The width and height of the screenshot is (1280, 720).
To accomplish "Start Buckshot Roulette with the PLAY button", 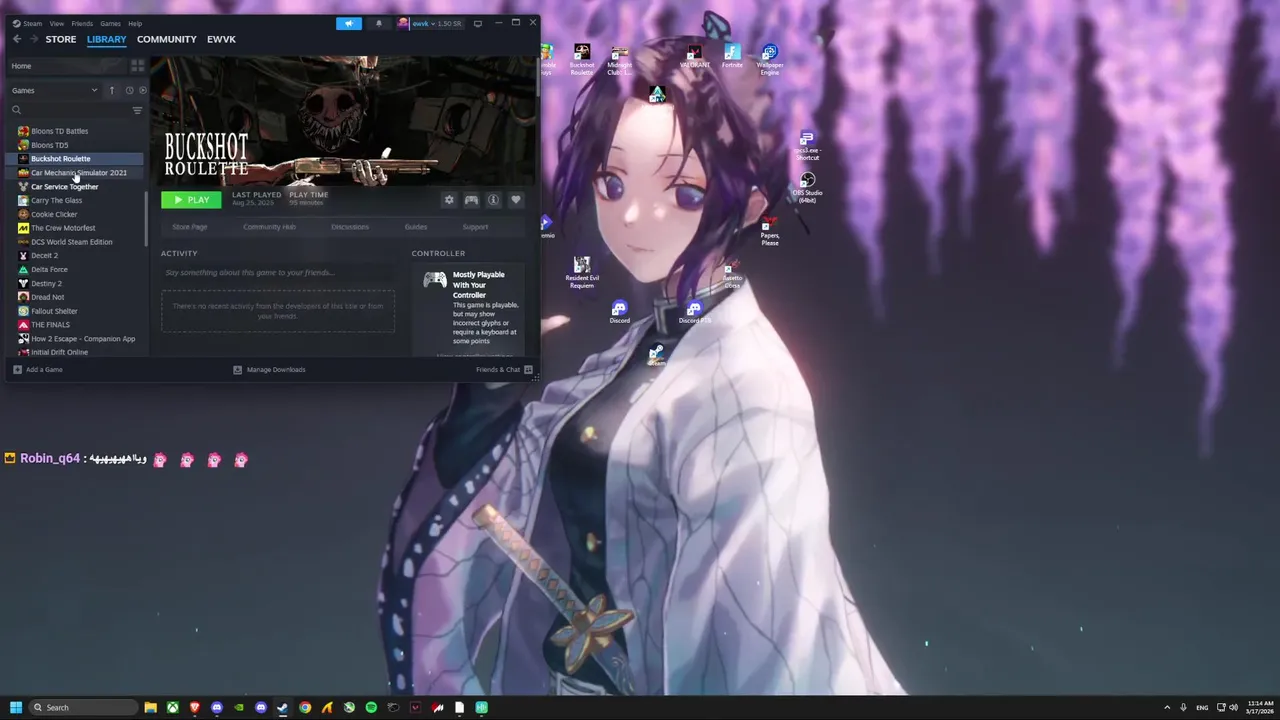I will pos(191,200).
